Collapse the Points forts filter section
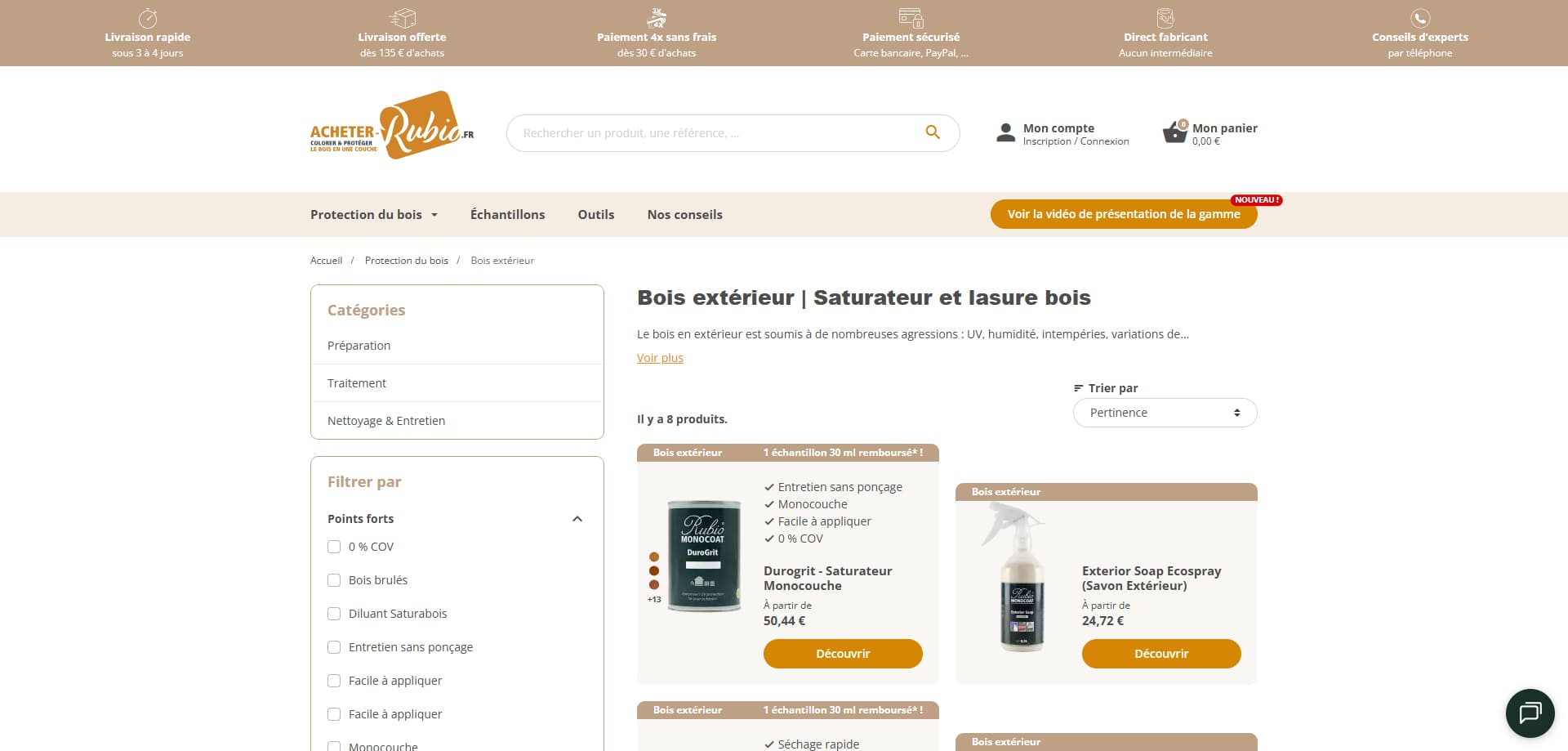This screenshot has width=1568, height=751. (577, 519)
